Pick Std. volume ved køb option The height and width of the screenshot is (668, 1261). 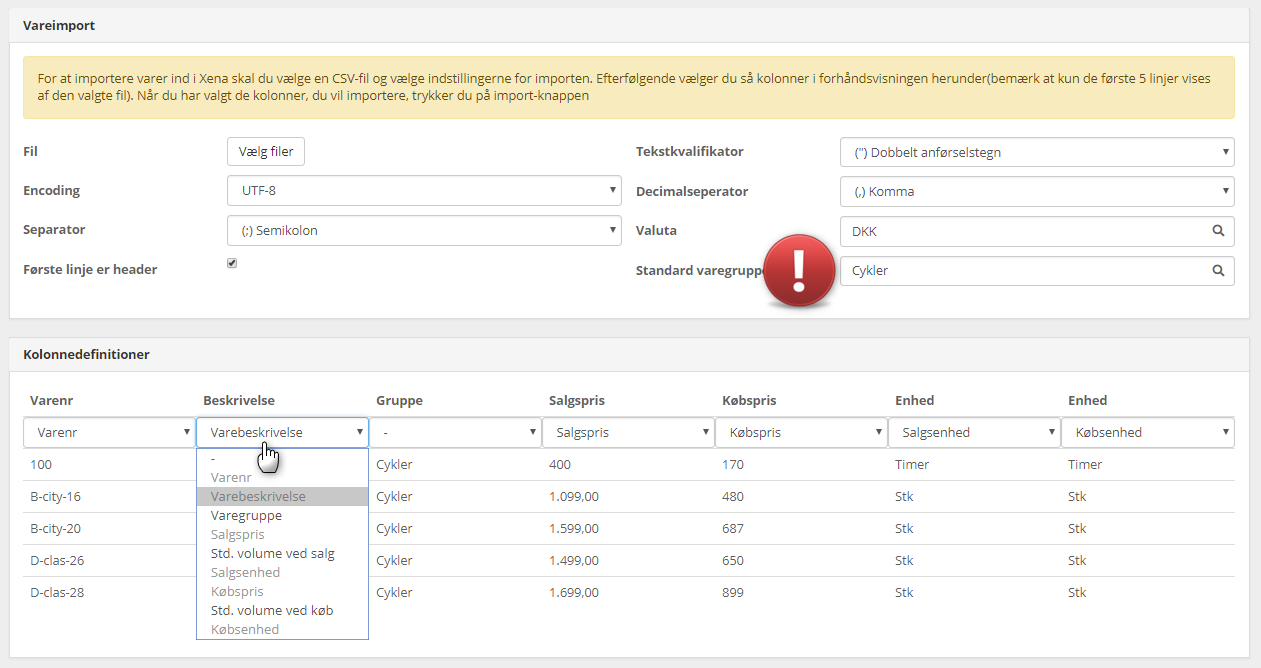click(x=272, y=610)
